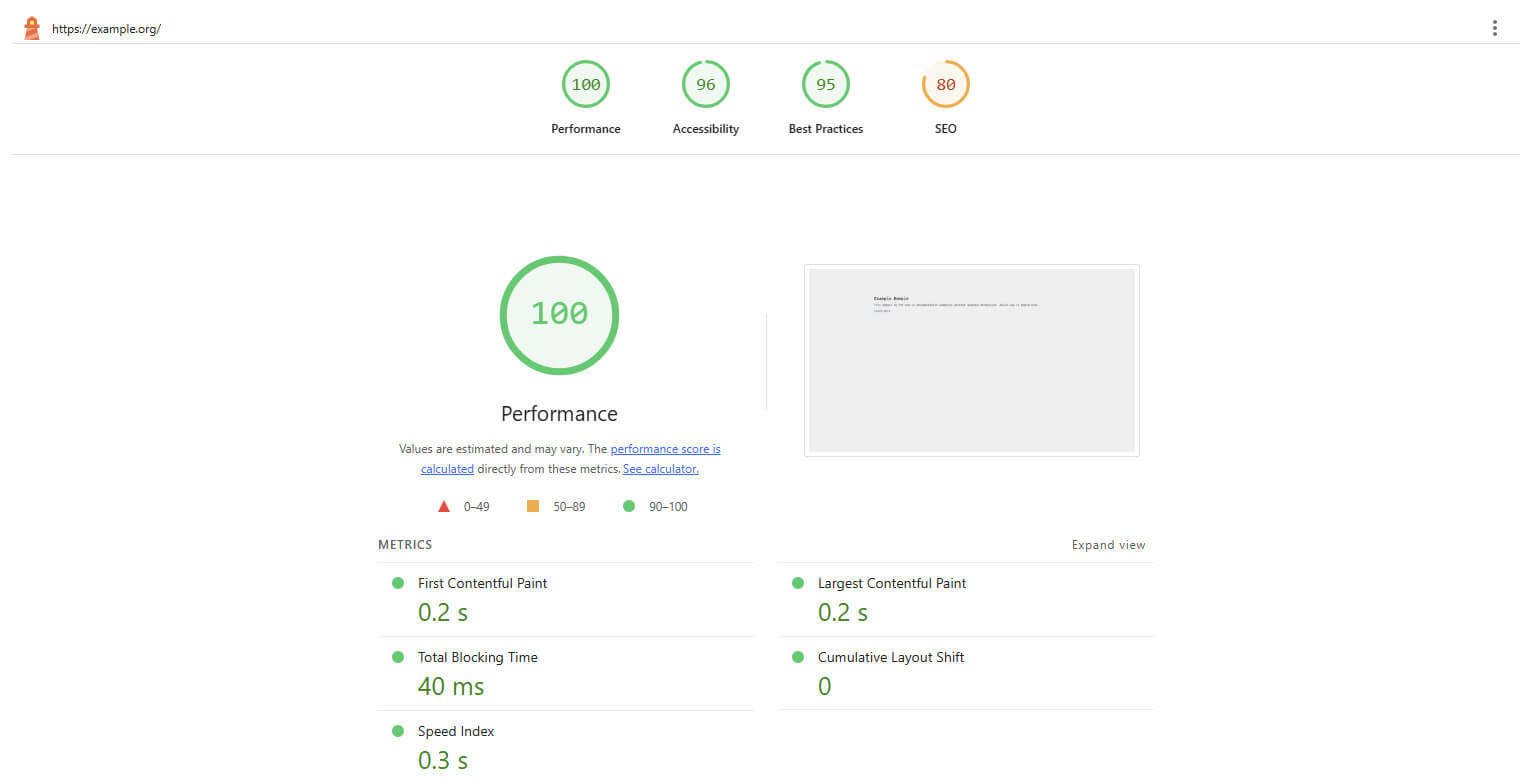Click the large 100 Performance gauge

559,315
